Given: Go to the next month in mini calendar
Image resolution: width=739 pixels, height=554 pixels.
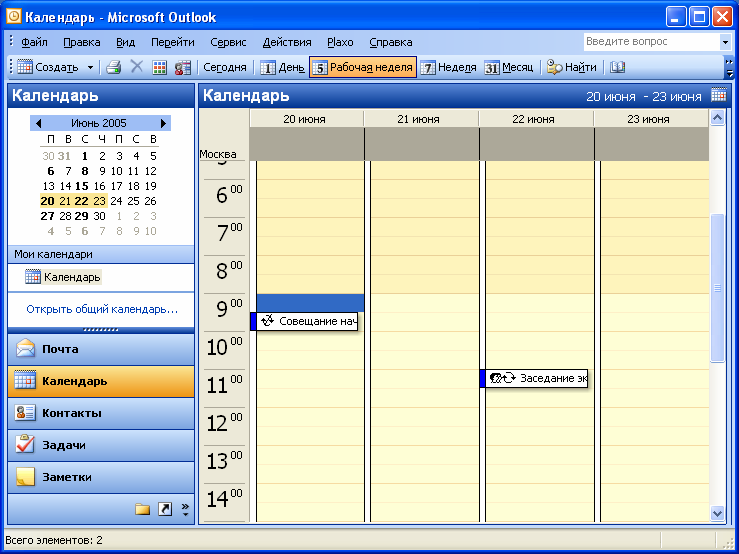Looking at the screenshot, I should click(163, 123).
